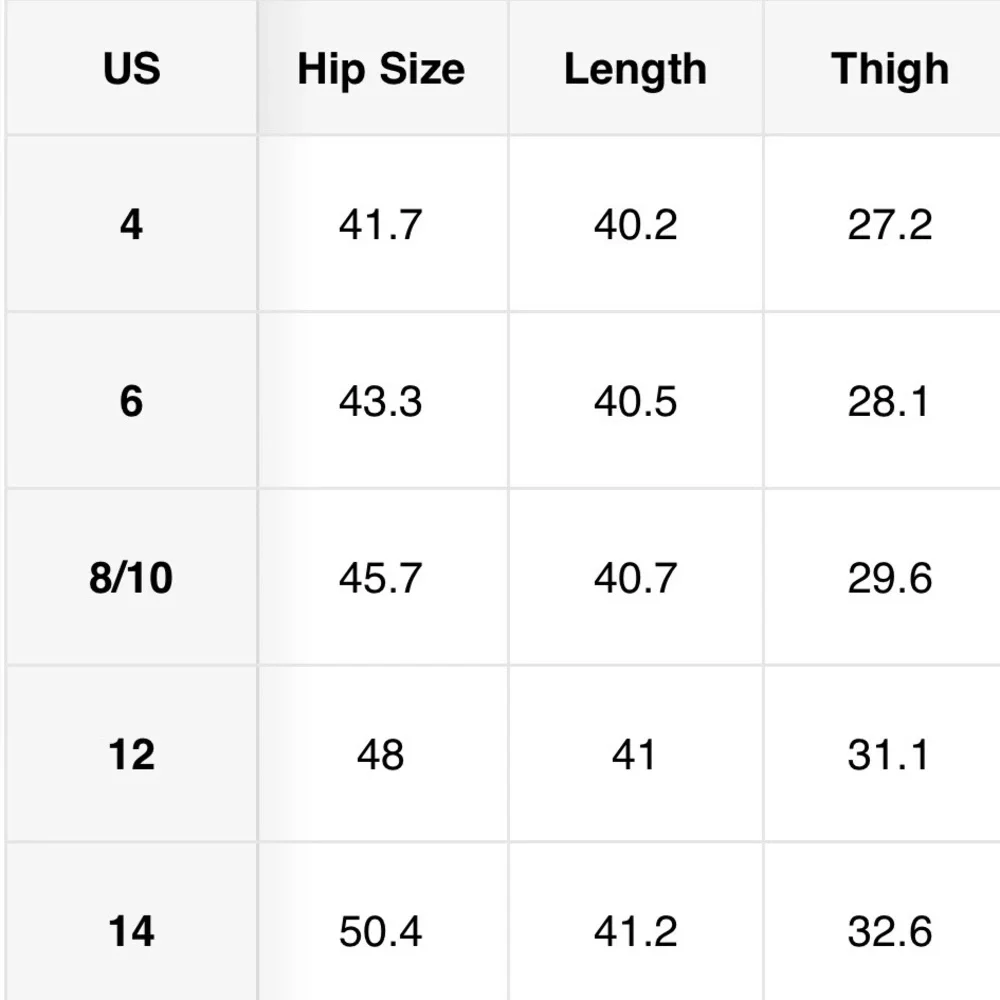Select the Hip Size column header

pyautogui.click(x=381, y=70)
